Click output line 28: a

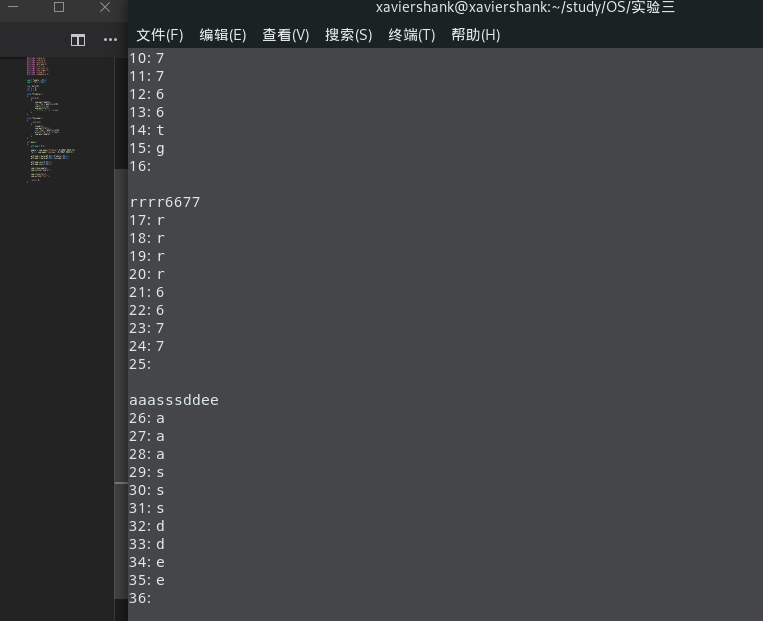146,455
